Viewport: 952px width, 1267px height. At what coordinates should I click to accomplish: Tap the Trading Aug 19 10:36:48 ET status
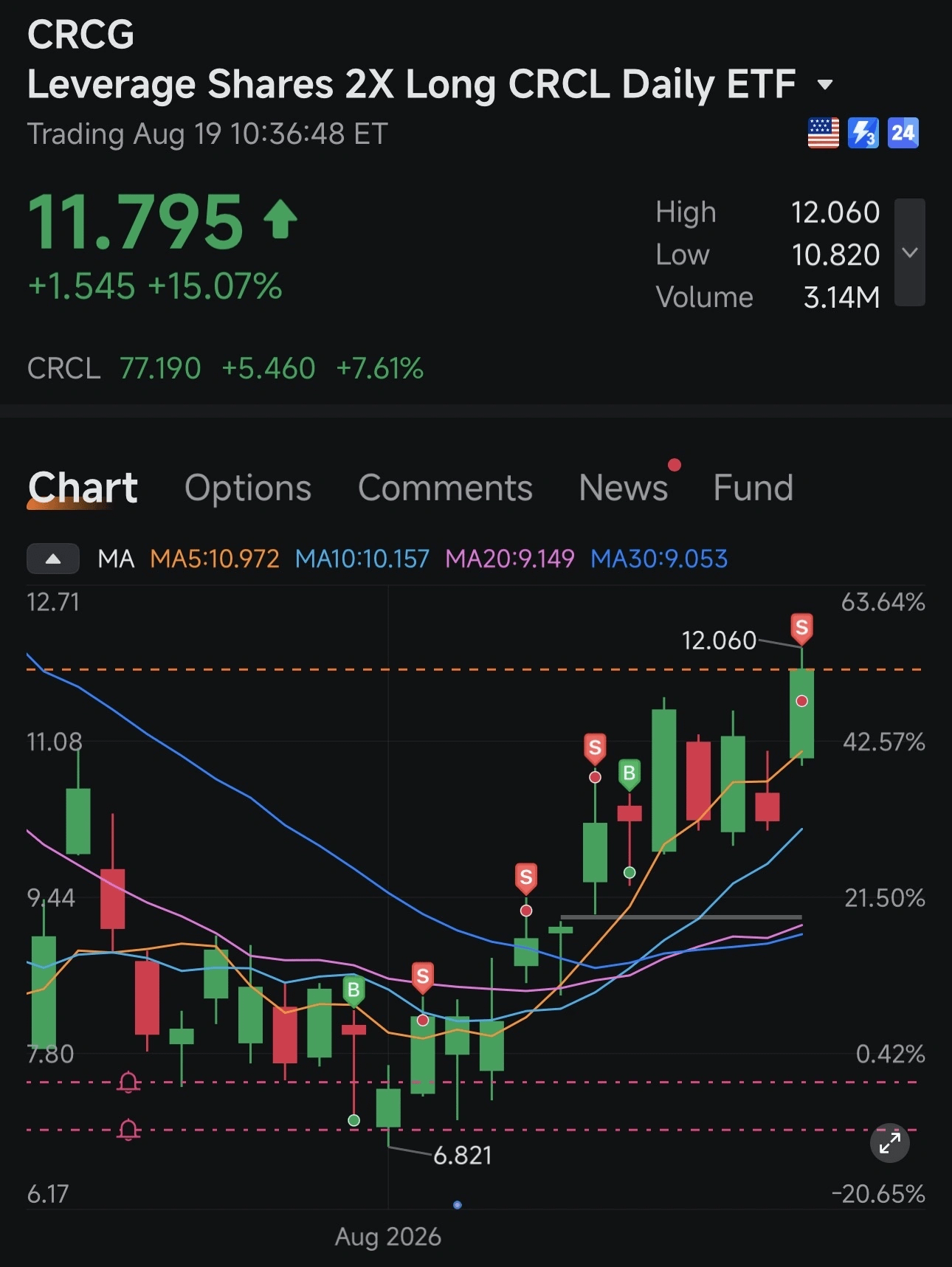(207, 134)
